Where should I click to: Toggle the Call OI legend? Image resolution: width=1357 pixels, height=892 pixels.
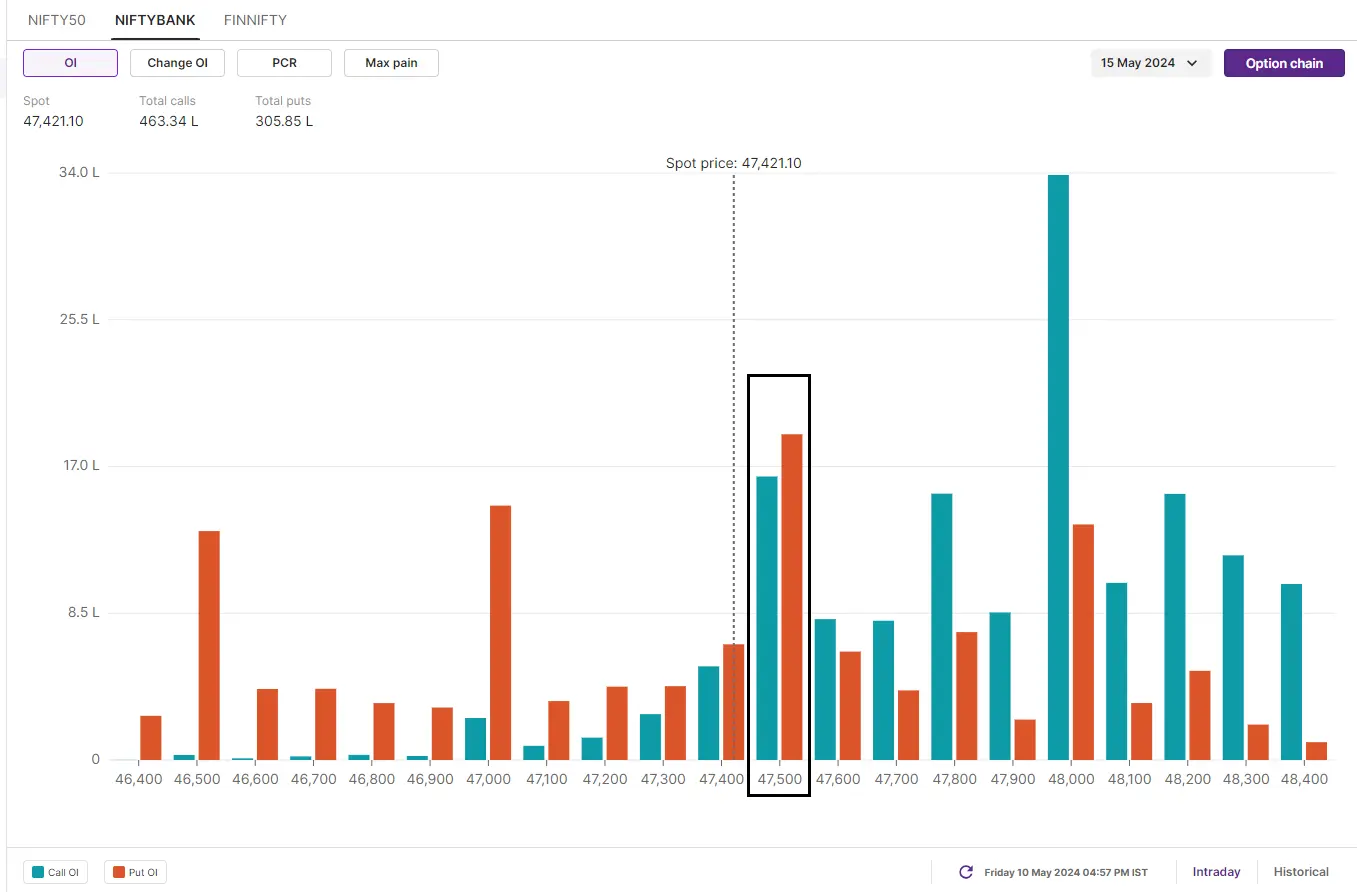(56, 872)
